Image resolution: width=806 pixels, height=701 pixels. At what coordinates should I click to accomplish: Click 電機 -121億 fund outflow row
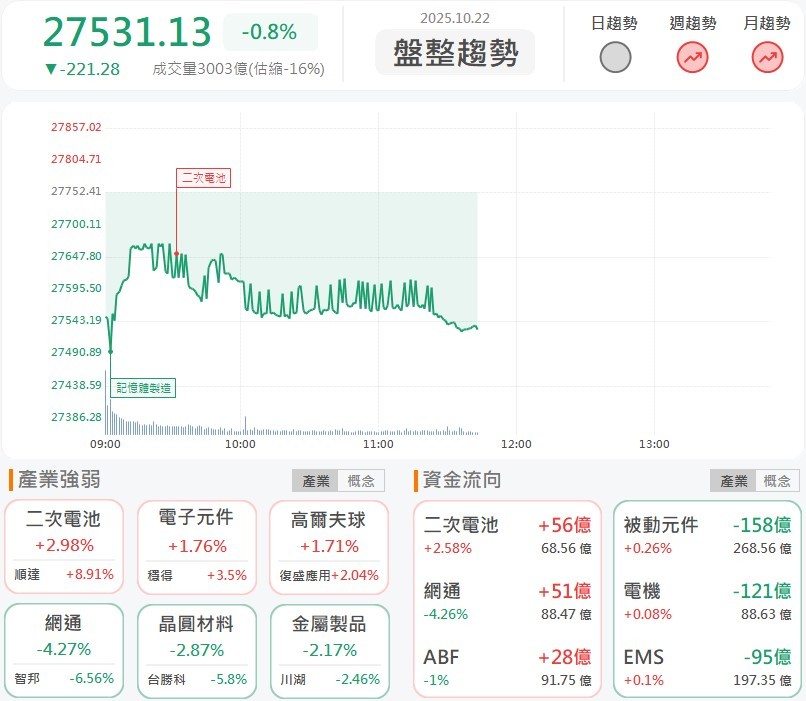[x=707, y=601]
